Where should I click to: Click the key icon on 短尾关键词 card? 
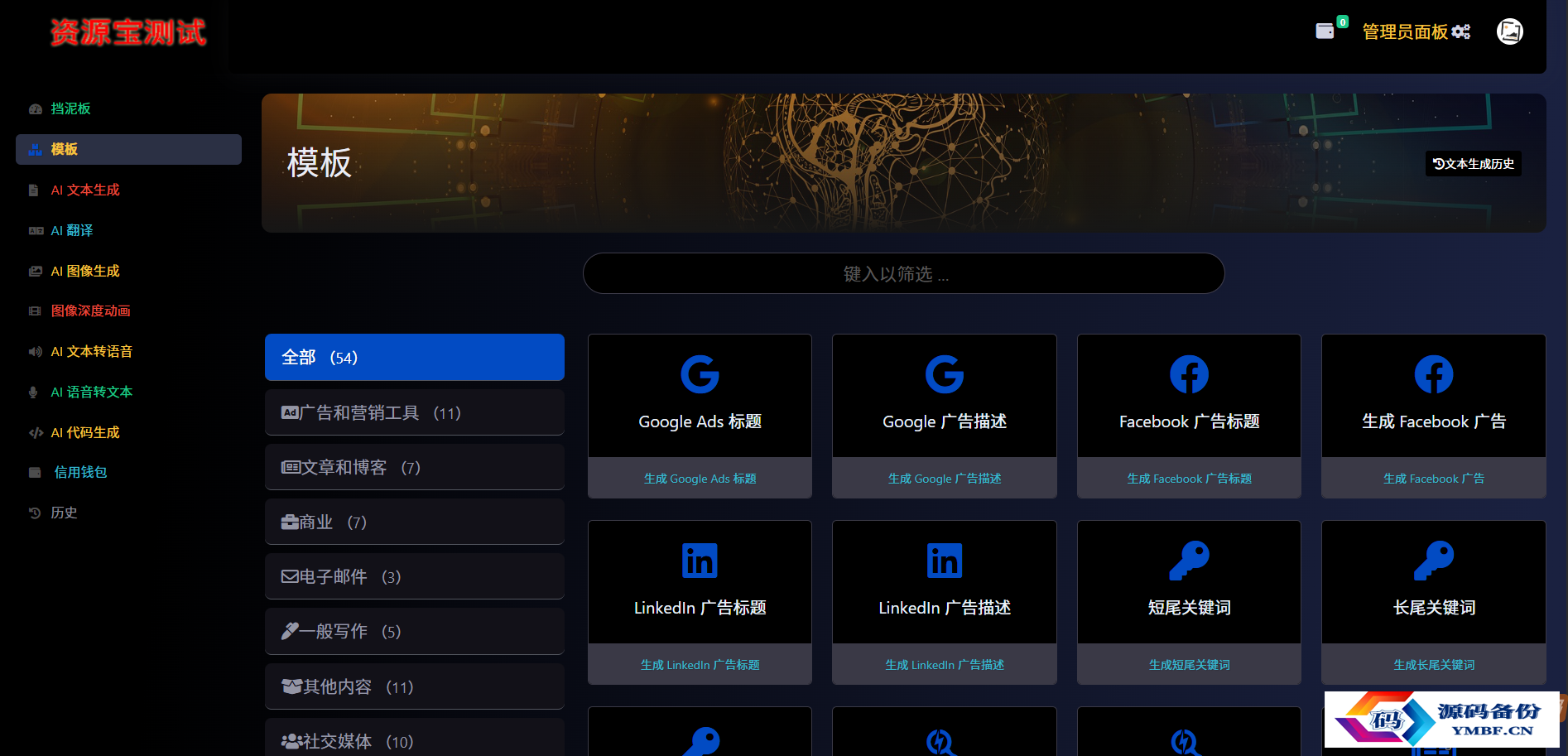[1189, 561]
